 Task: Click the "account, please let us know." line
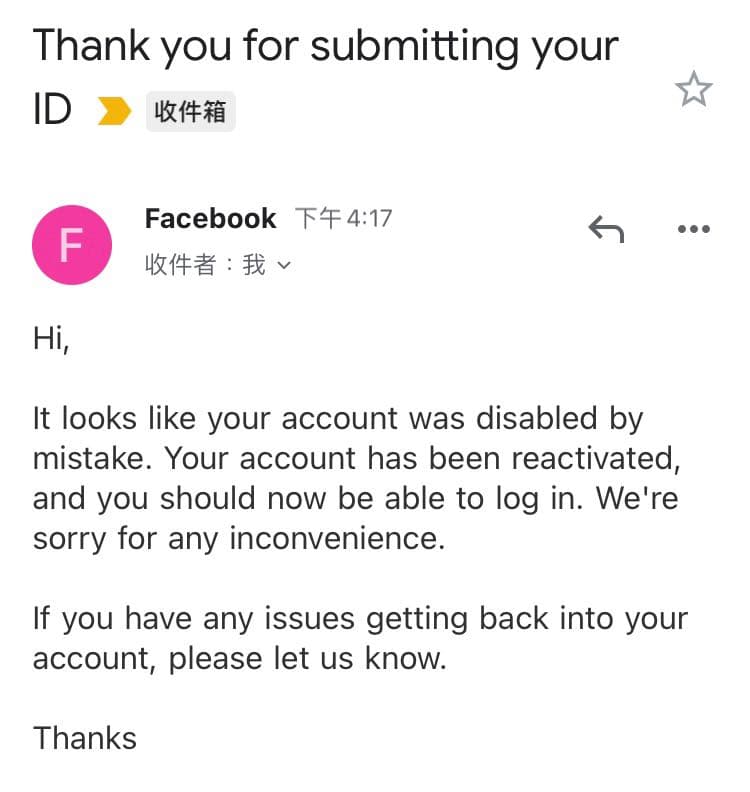(239, 658)
